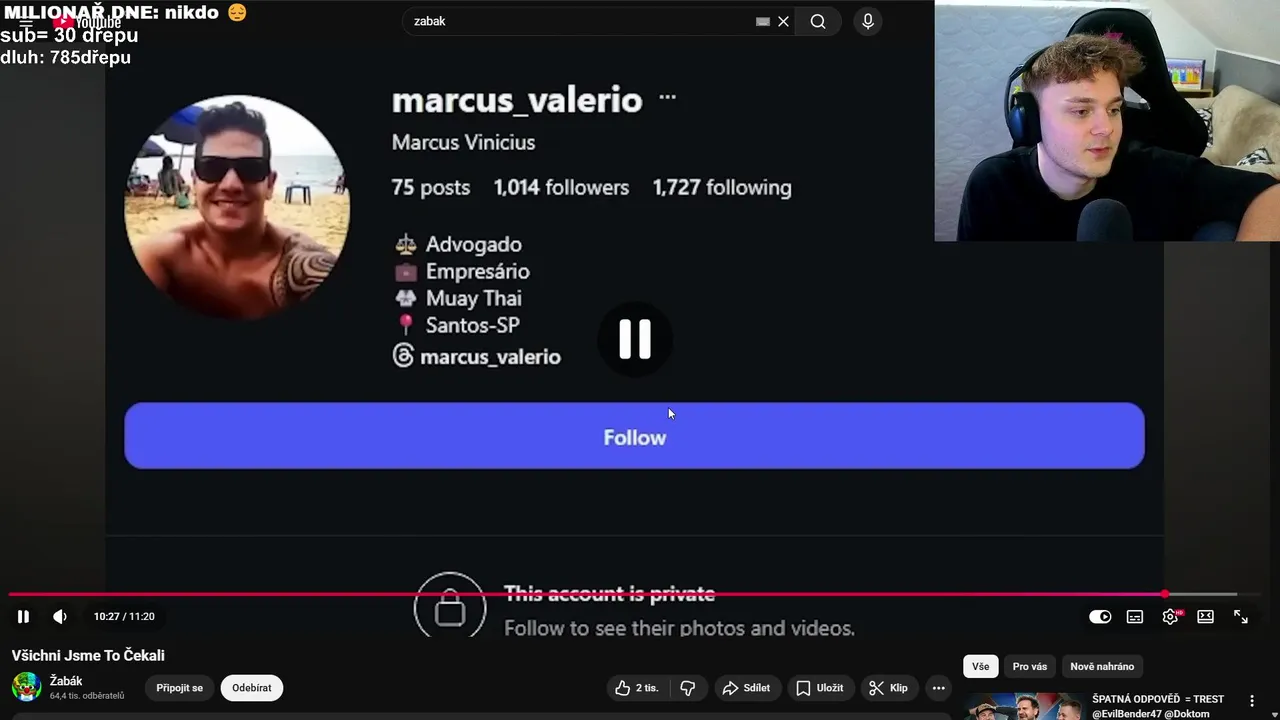This screenshot has width=1280, height=720.
Task: Switch to theater mode view
Action: pos(1206,617)
